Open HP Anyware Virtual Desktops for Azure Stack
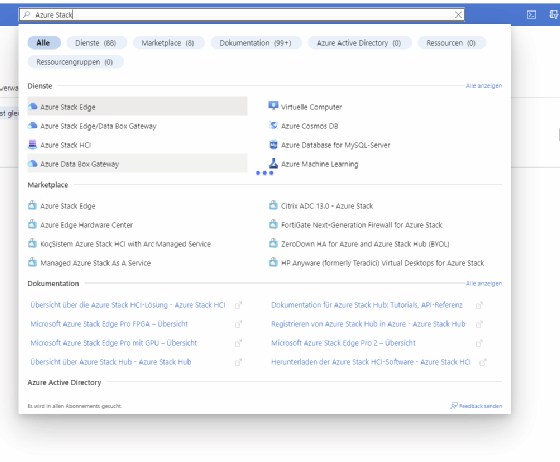This screenshot has width=560, height=462. point(382,263)
